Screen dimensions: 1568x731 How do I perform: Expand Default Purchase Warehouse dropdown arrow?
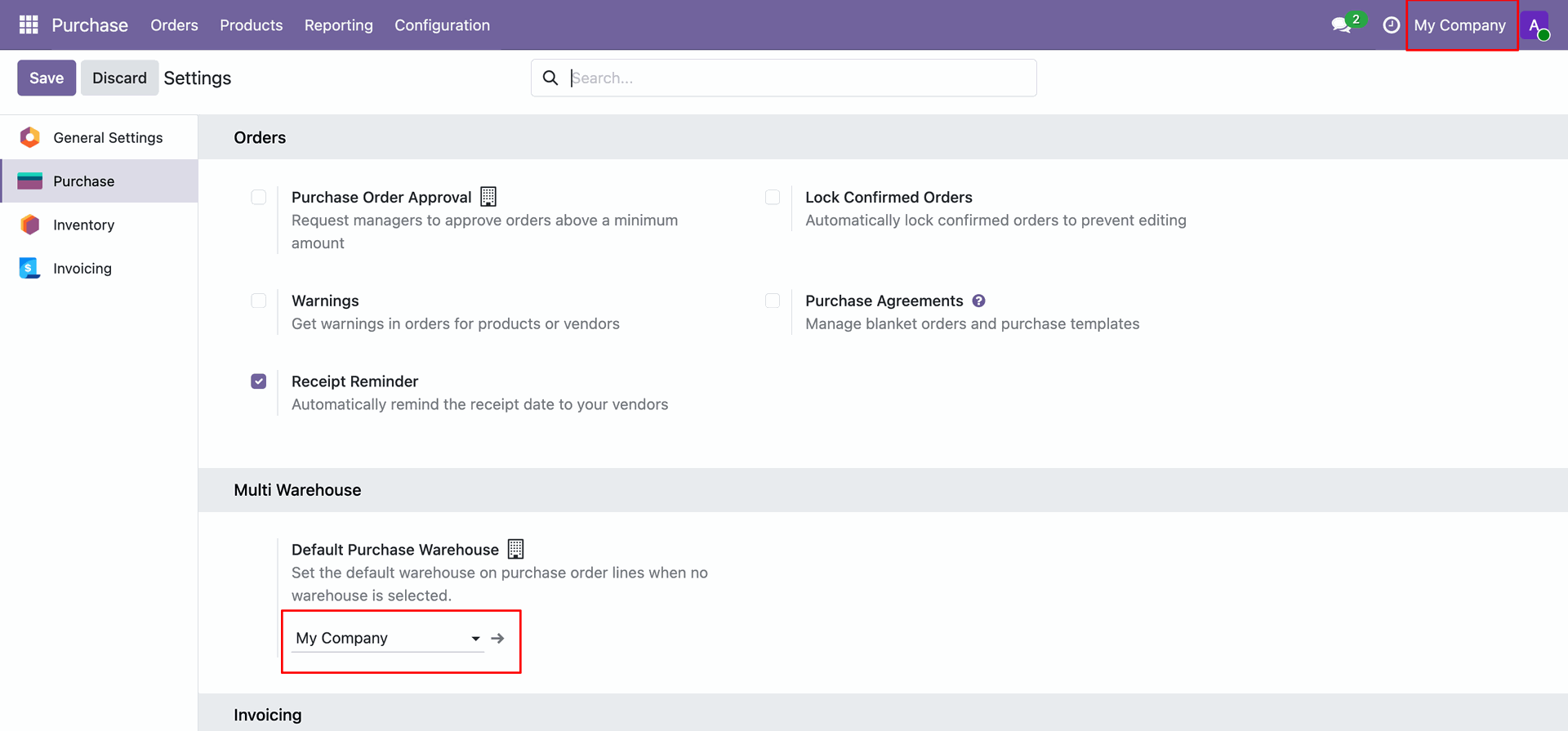pyautogui.click(x=475, y=639)
